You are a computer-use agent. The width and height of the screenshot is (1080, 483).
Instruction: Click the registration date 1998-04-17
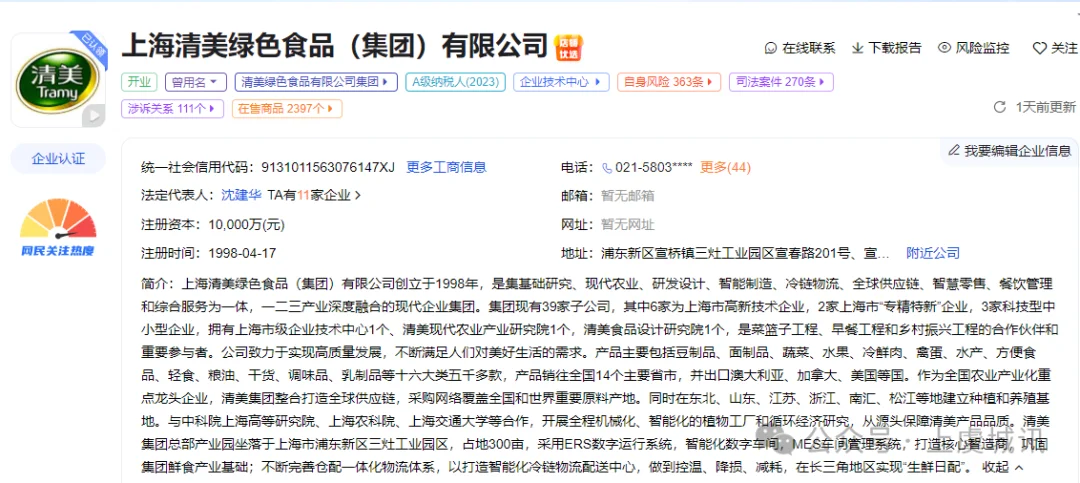pyautogui.click(x=242, y=254)
